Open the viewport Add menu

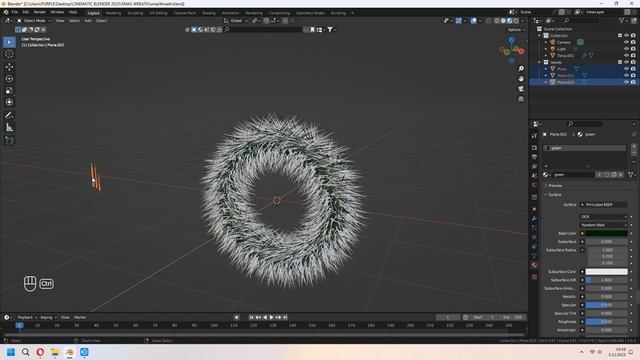pyautogui.click(x=88, y=20)
